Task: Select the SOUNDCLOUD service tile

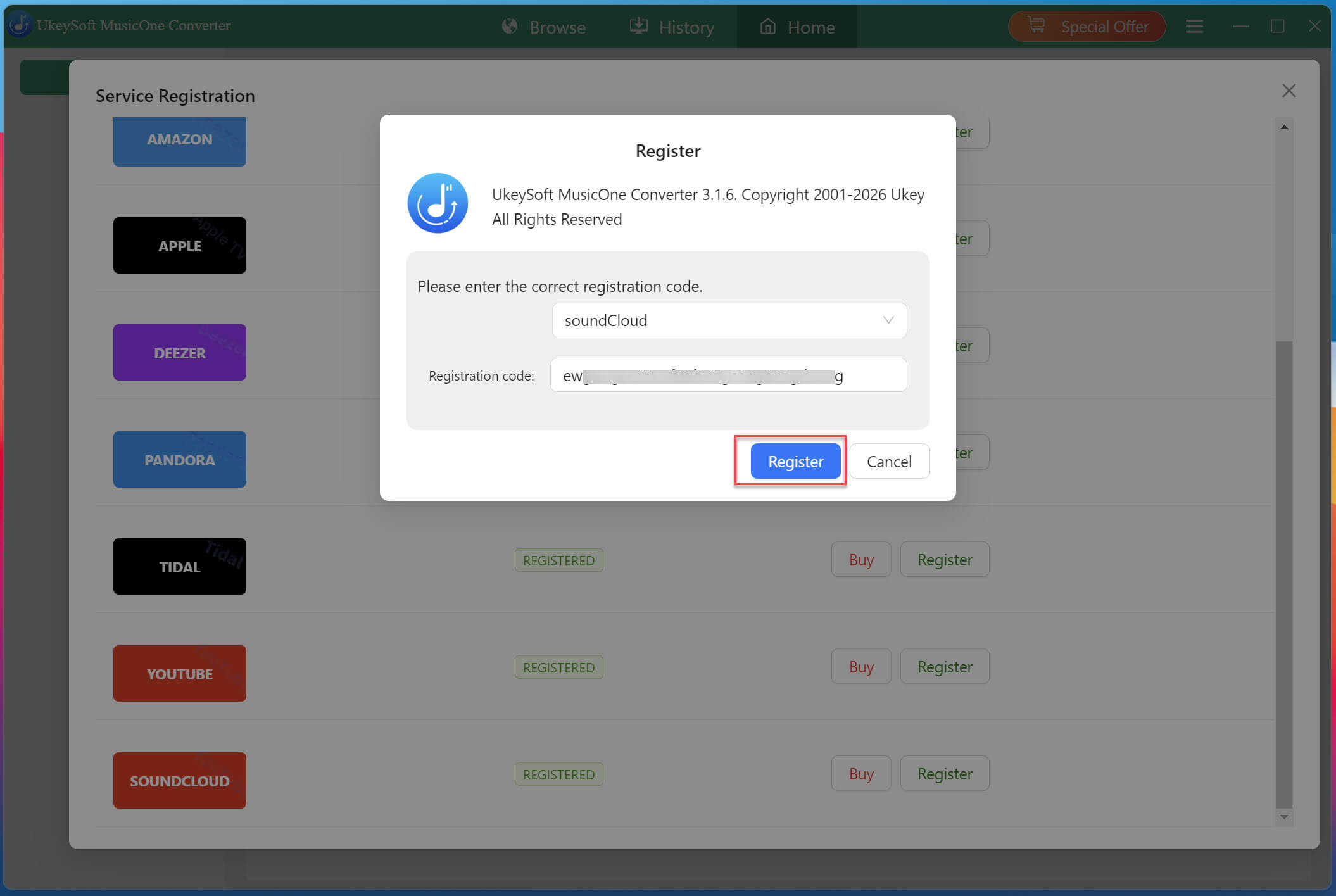Action: pyautogui.click(x=180, y=781)
